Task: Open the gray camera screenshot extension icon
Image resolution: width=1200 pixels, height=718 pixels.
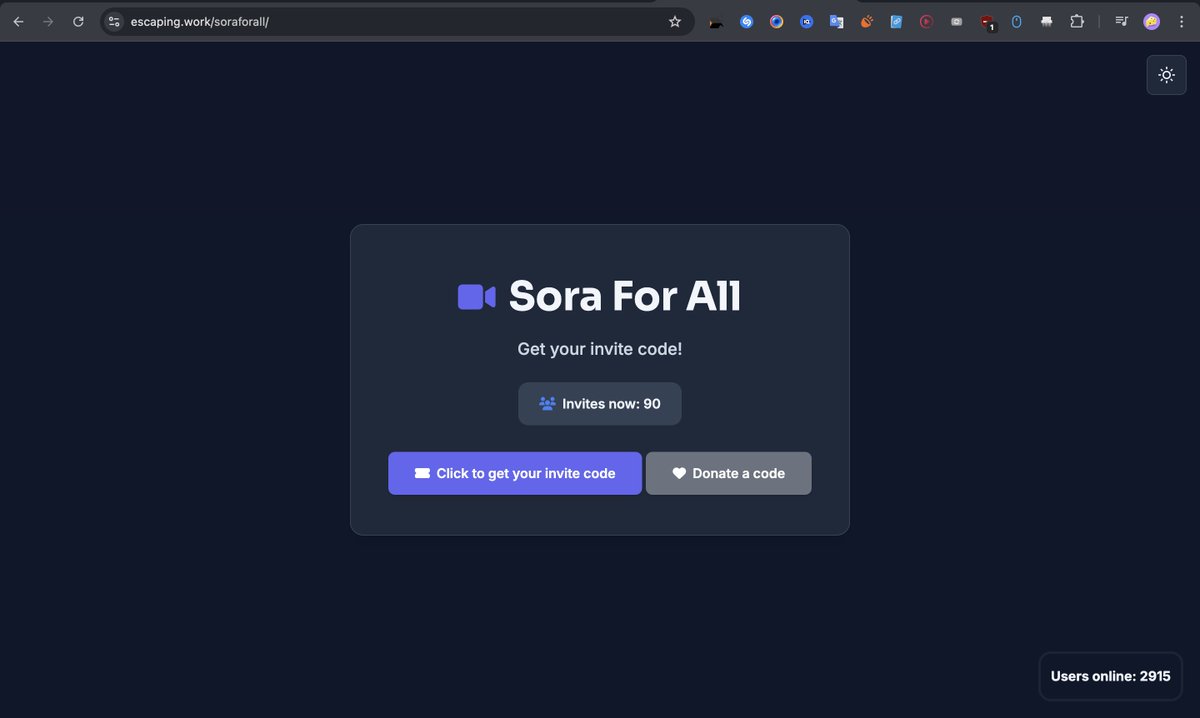Action: 956,21
